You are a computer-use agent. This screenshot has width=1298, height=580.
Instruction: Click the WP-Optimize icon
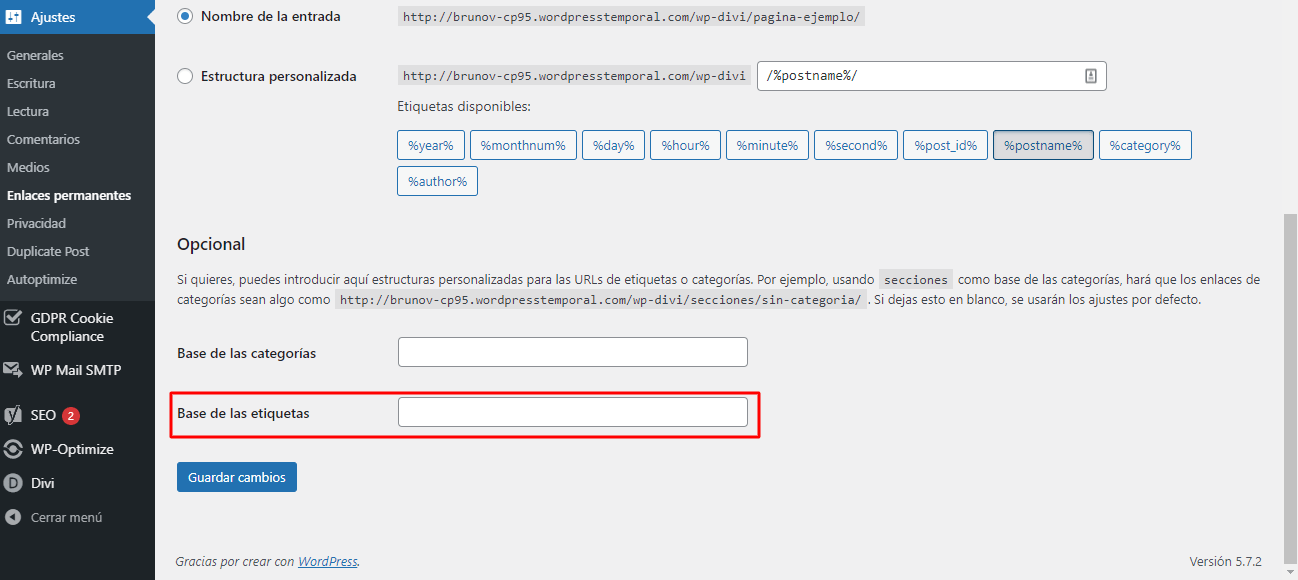(x=14, y=449)
